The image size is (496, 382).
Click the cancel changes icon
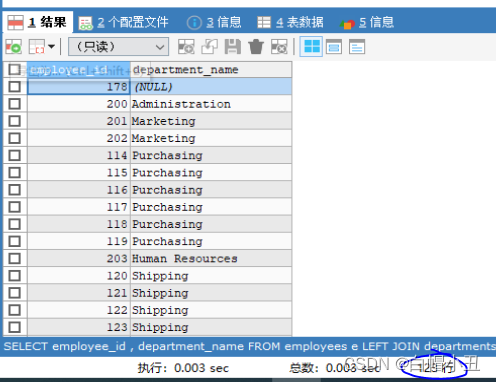pyautogui.click(x=279, y=47)
